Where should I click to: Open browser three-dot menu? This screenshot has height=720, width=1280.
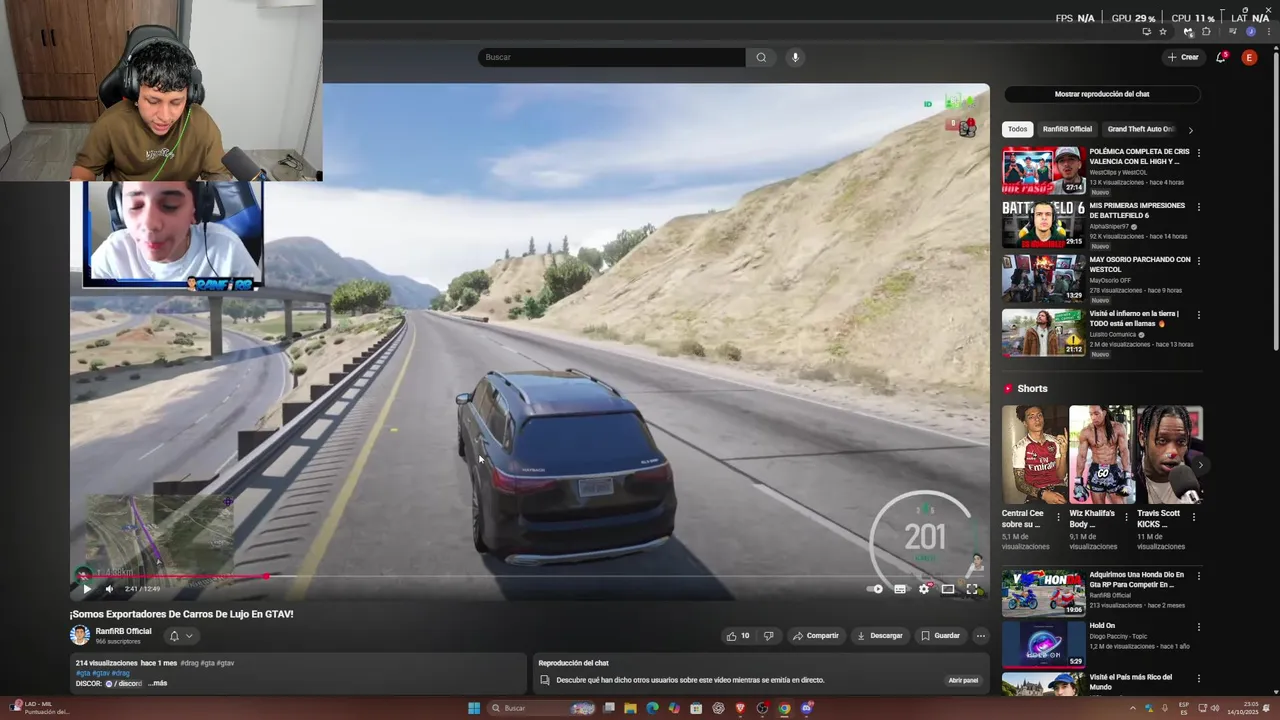point(1268,32)
